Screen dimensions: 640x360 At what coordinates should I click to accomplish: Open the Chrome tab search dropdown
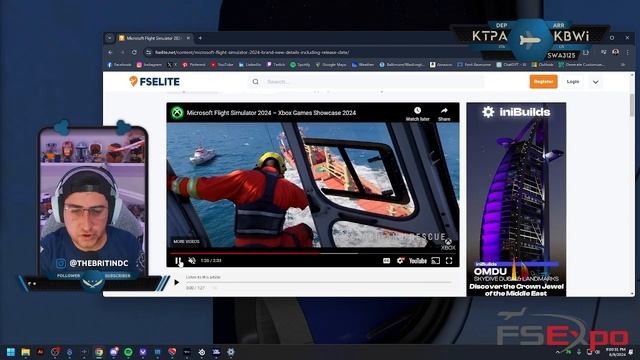tap(109, 38)
